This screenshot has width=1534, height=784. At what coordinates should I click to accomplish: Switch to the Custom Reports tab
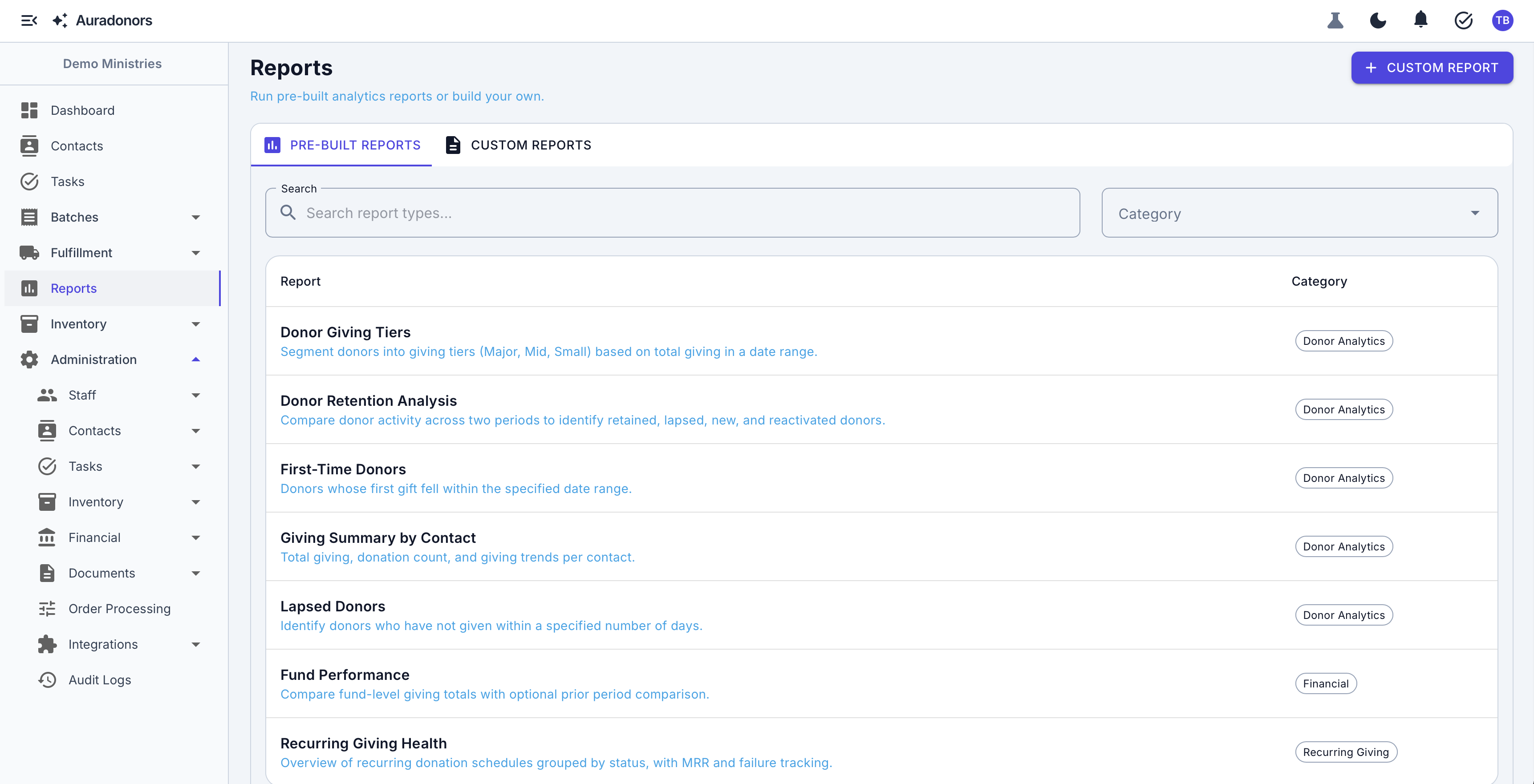(x=518, y=145)
